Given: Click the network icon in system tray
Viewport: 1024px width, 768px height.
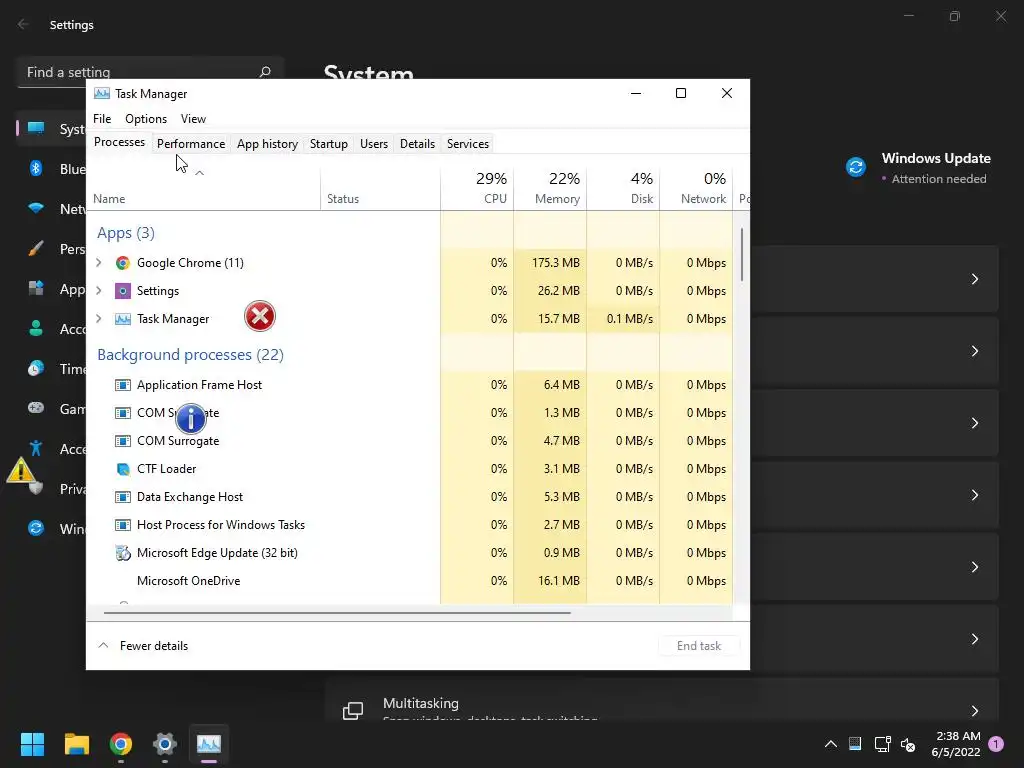Looking at the screenshot, I should (882, 744).
